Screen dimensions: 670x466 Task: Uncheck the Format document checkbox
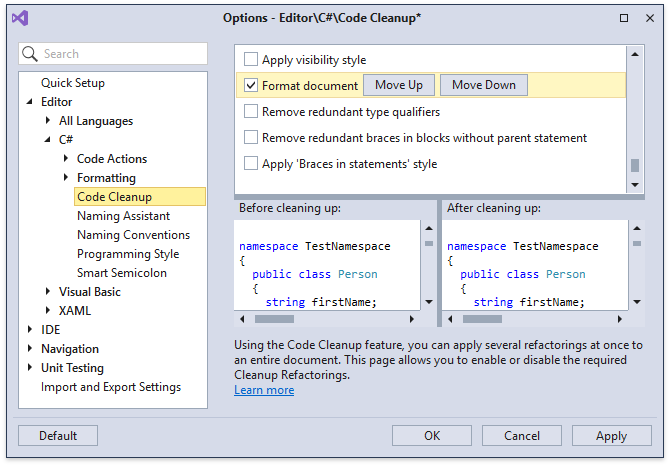(x=251, y=86)
